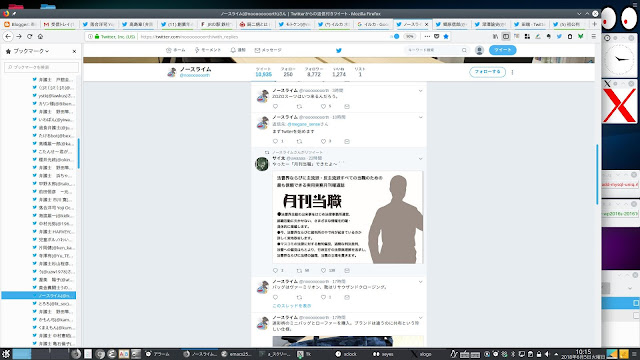Reload the current Twitter page
This screenshot has width=640, height=360.
pyautogui.click(x=29, y=36)
